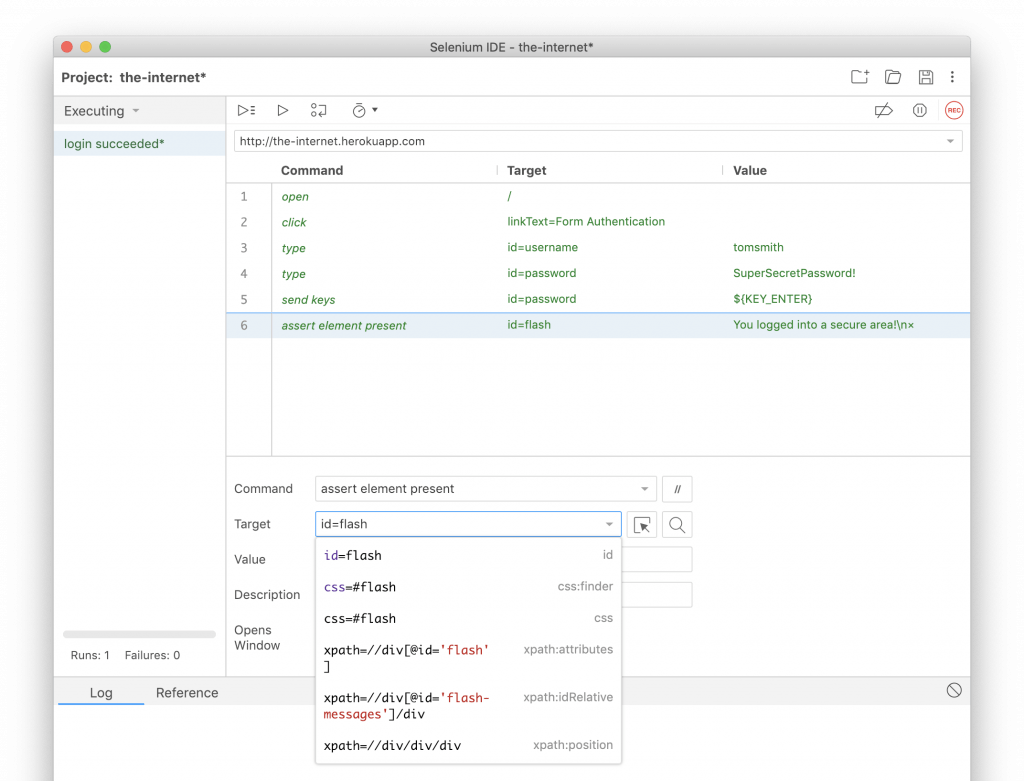This screenshot has width=1024, height=781.
Task: Enable the clear-log icon in the Log bar
Action: [953, 689]
